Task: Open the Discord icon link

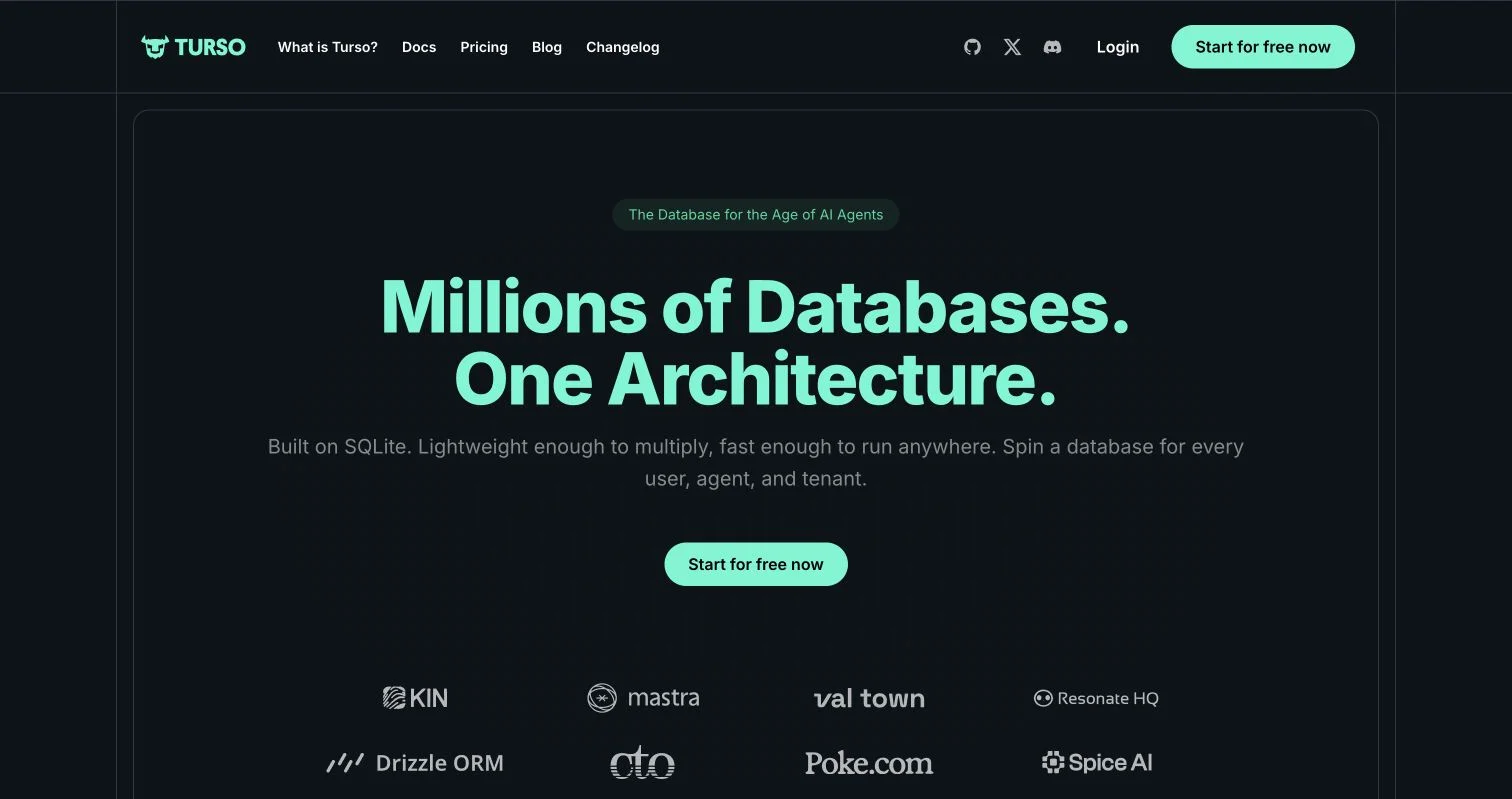Action: pyautogui.click(x=1052, y=47)
